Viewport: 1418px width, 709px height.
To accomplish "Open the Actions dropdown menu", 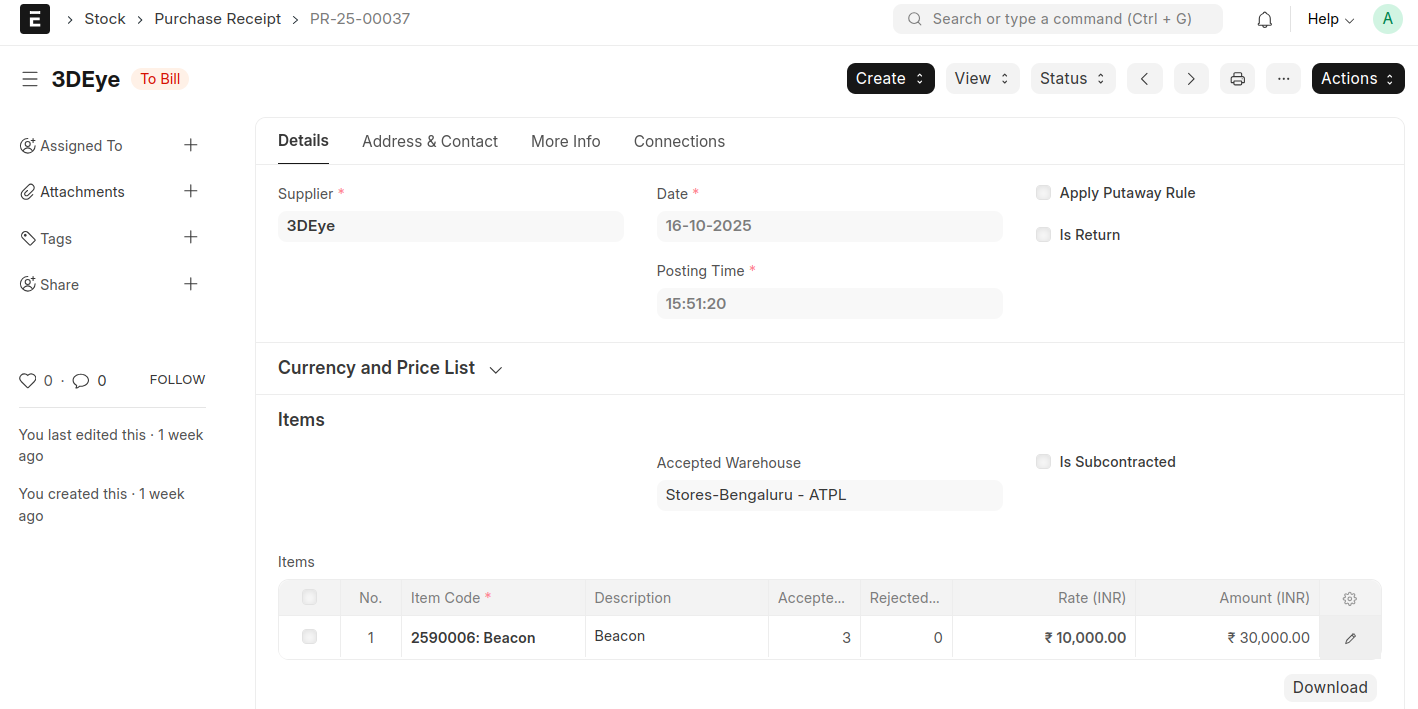I will coord(1357,79).
